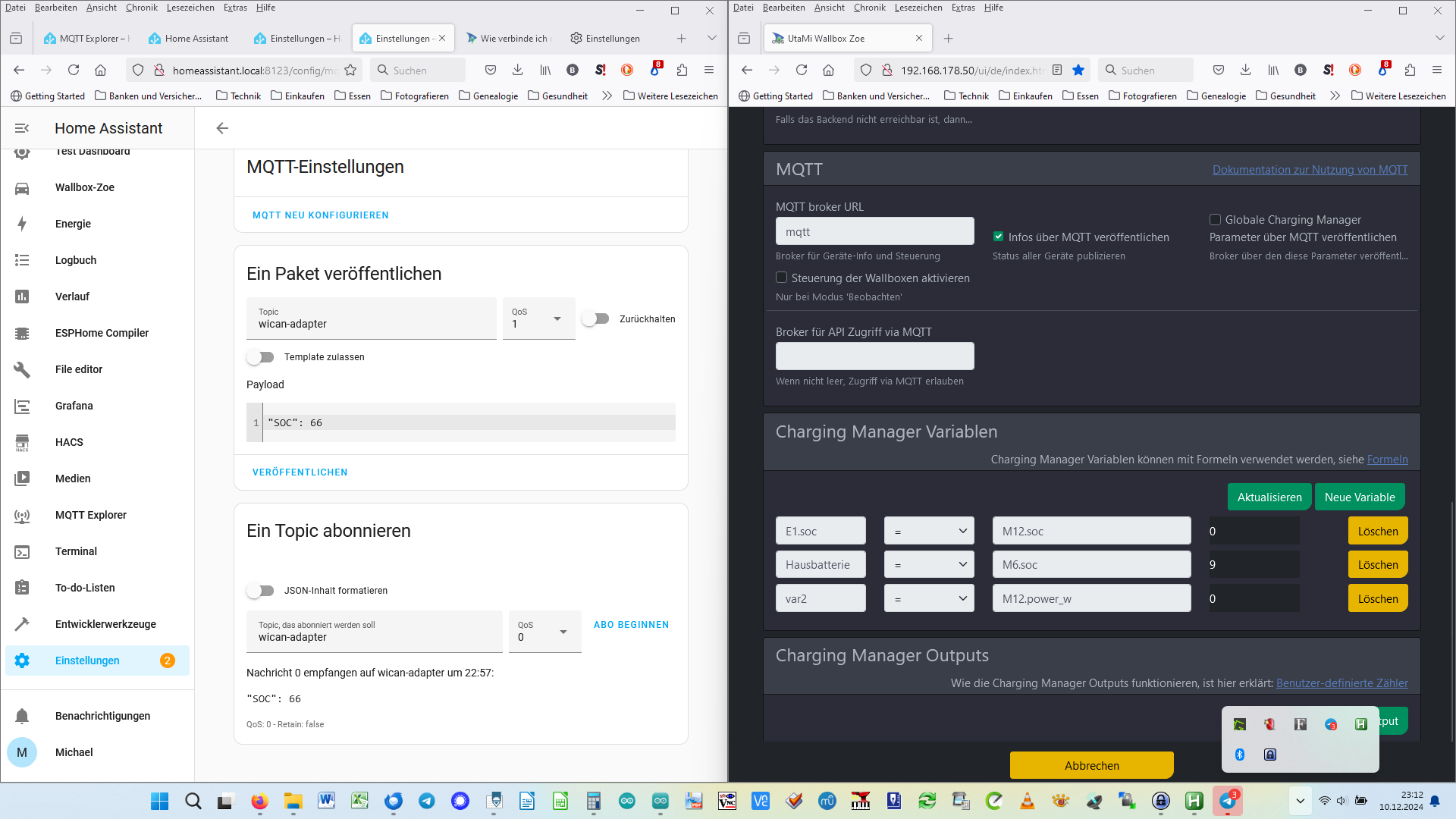
Task: Open Windows Start menu
Action: click(x=159, y=801)
